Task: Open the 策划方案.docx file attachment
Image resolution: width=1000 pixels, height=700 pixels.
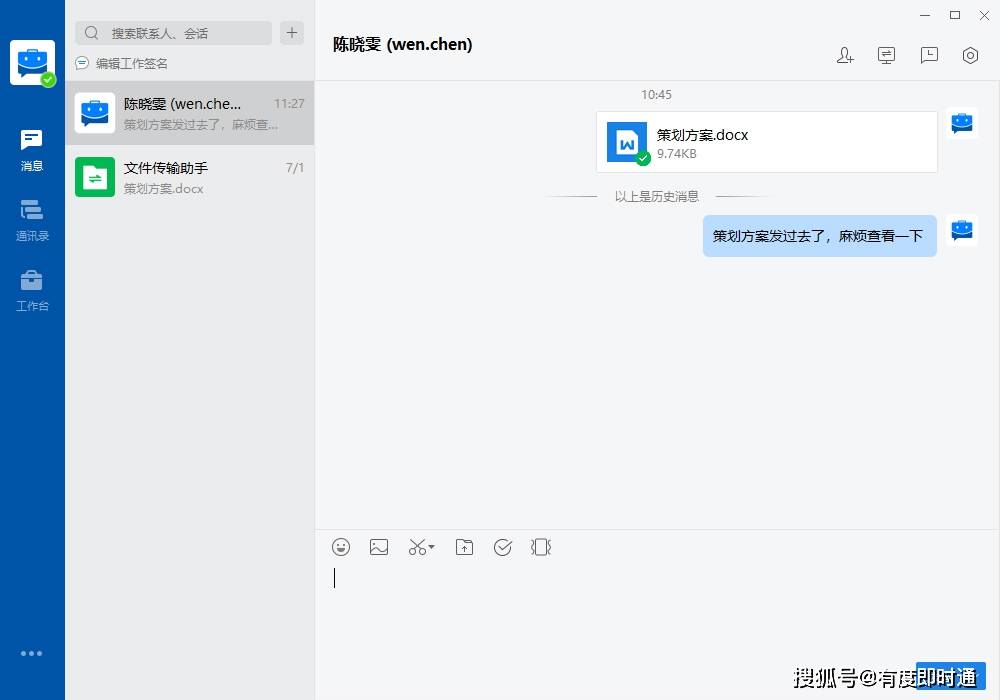Action: (x=767, y=142)
